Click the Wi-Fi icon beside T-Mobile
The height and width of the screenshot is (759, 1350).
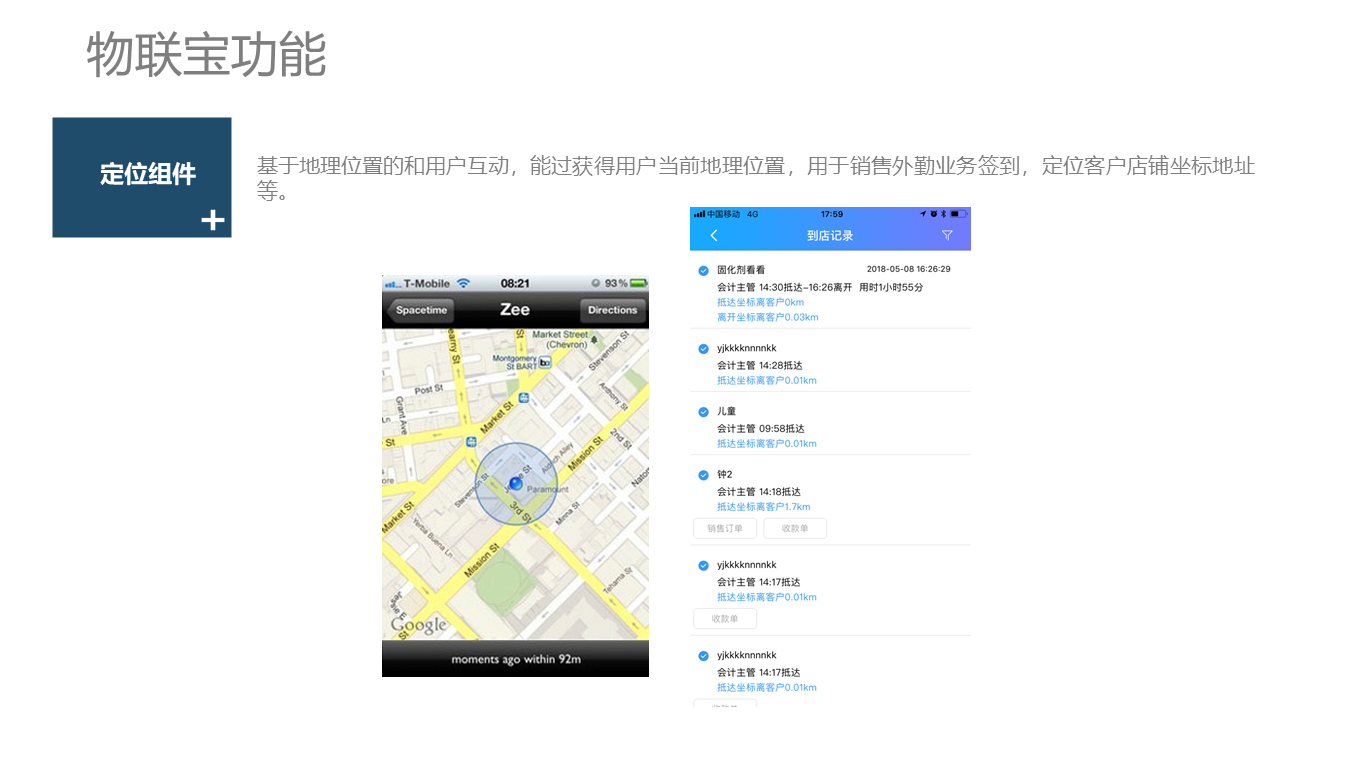463,283
